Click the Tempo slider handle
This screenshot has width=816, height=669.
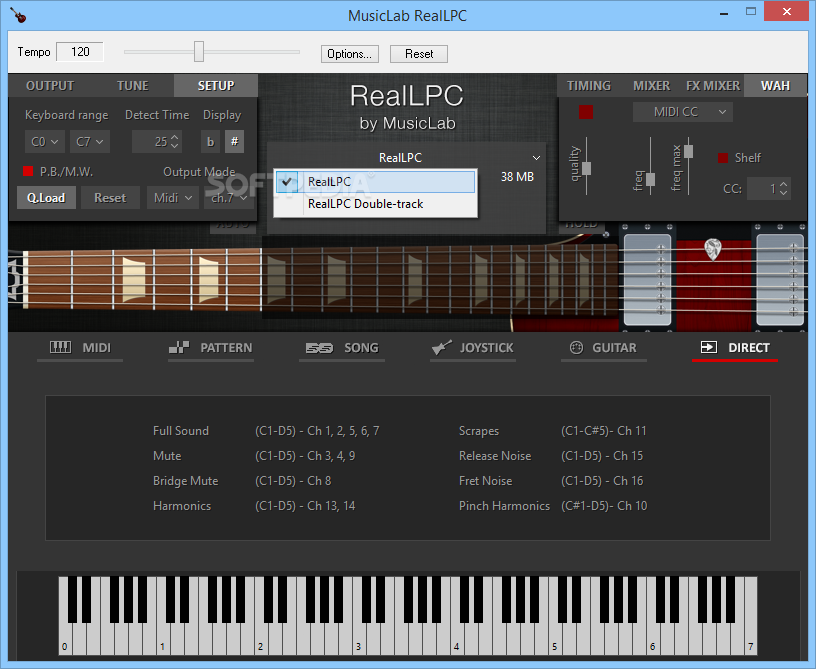pos(199,52)
